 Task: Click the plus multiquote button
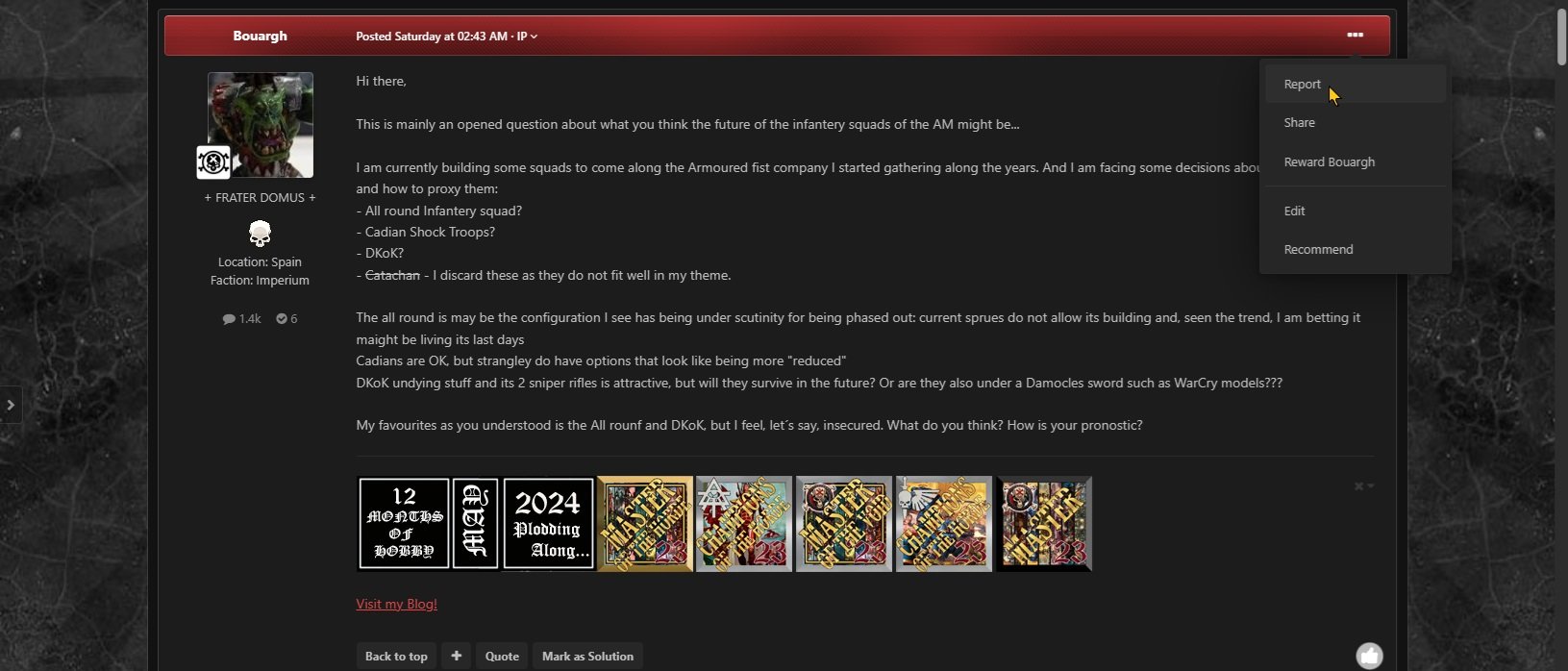[x=456, y=656]
